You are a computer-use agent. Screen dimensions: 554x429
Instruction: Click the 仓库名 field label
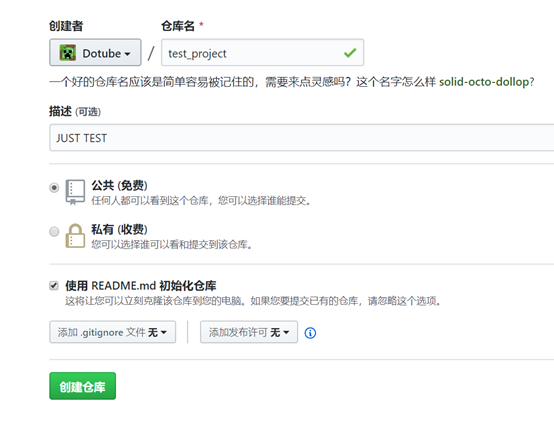point(178,26)
